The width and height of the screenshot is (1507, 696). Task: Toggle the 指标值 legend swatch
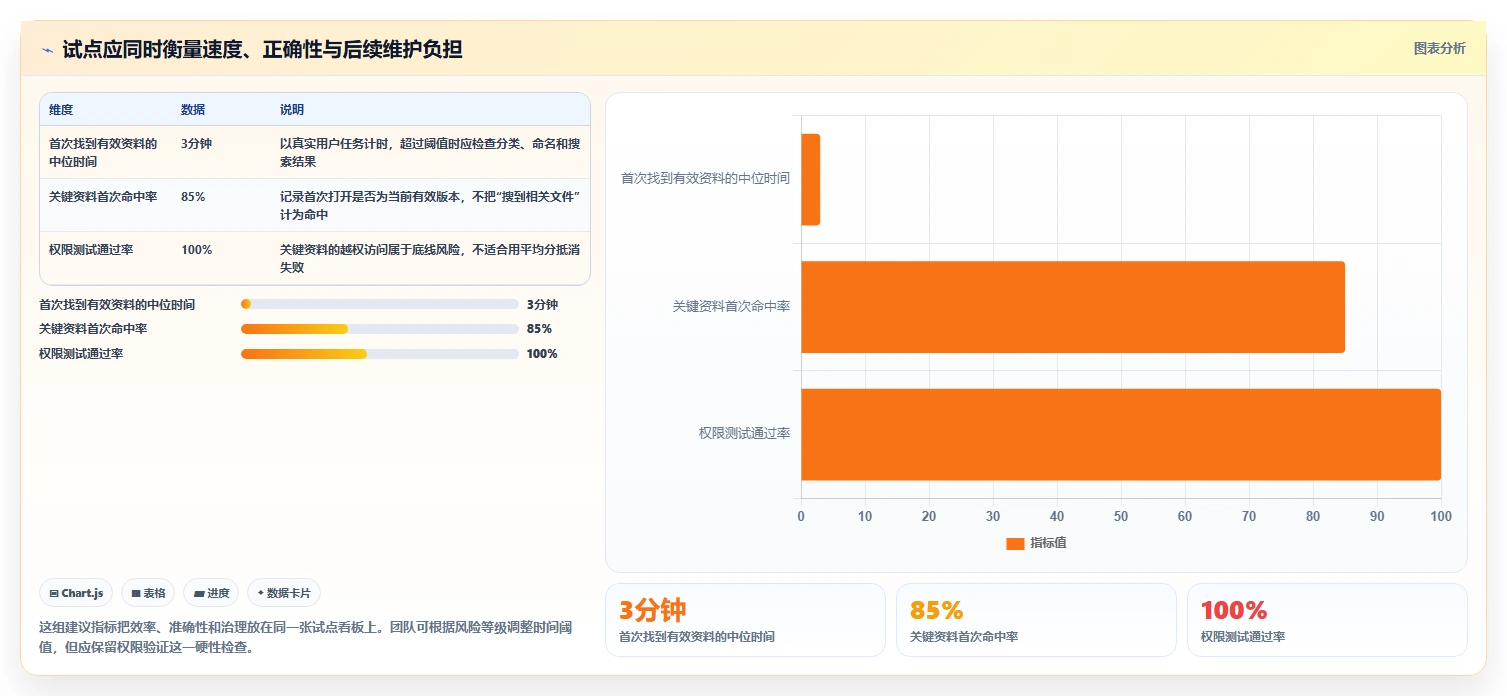pyautogui.click(x=1015, y=543)
